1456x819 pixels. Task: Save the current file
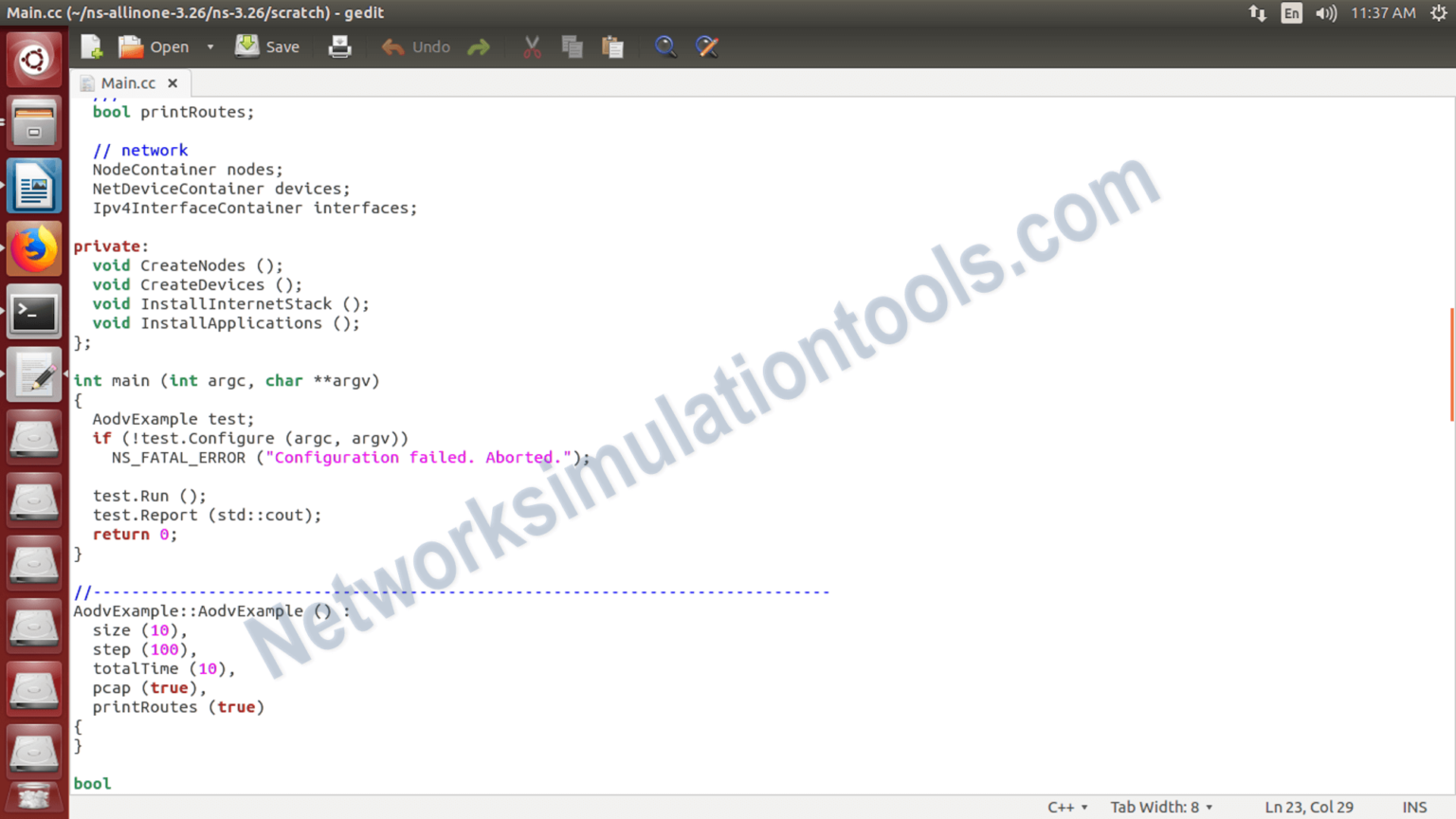point(268,45)
